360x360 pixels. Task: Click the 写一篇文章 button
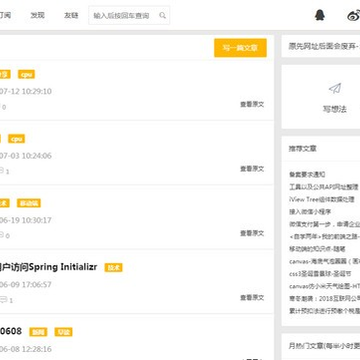pyautogui.click(x=240, y=48)
